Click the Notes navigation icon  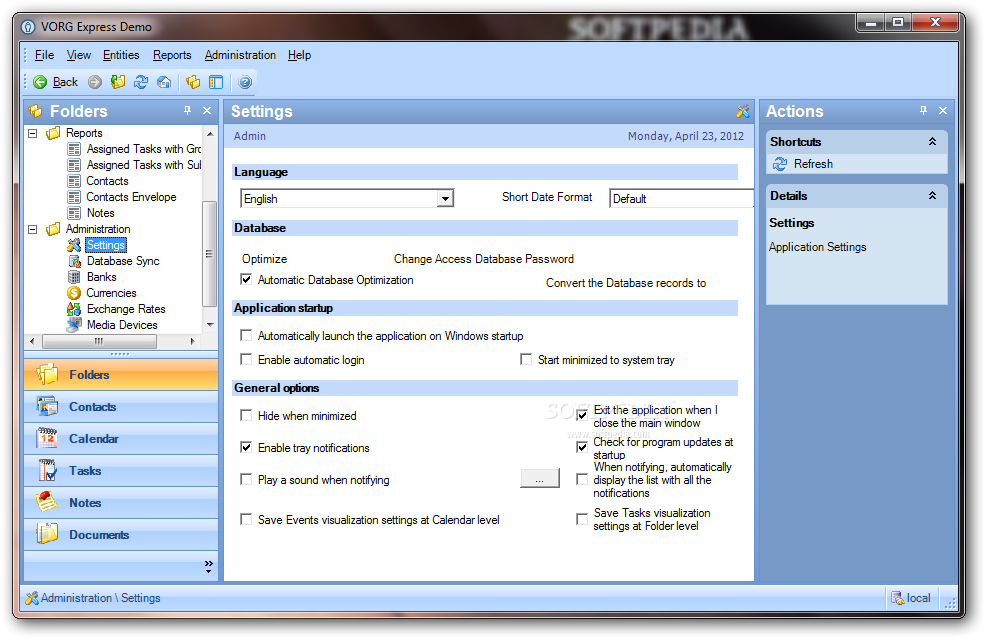coord(47,503)
